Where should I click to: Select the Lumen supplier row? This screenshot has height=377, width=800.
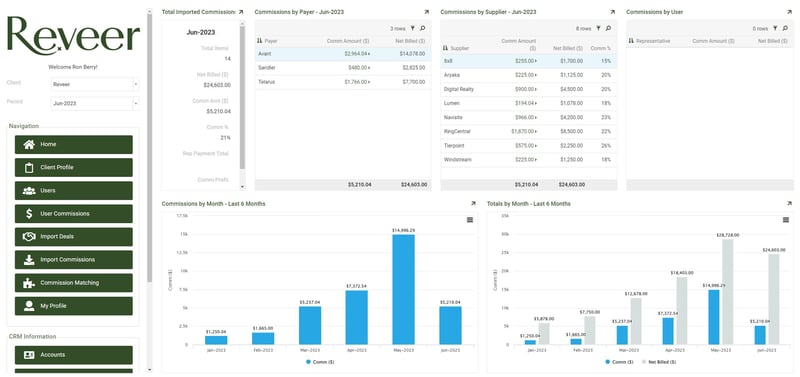pyautogui.click(x=529, y=104)
